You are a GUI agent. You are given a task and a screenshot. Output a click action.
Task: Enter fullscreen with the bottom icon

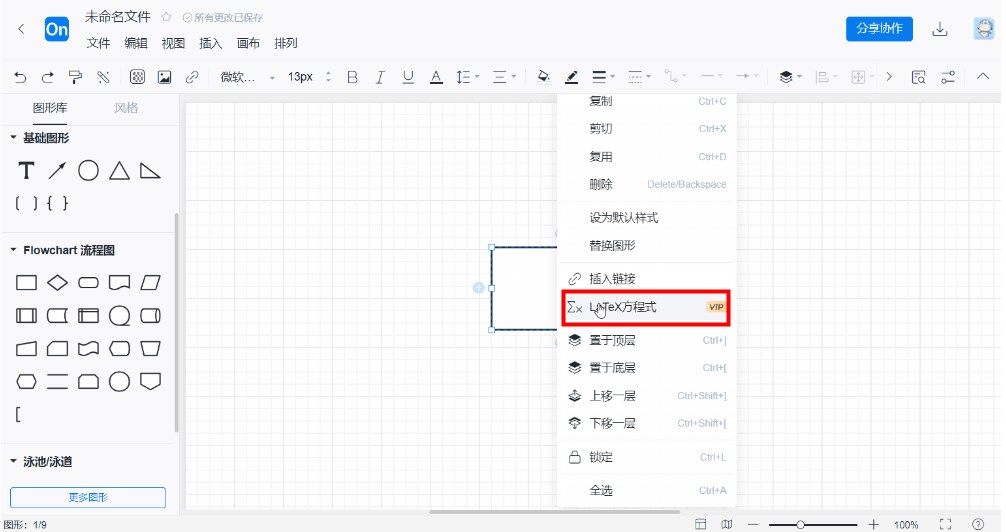(x=945, y=524)
